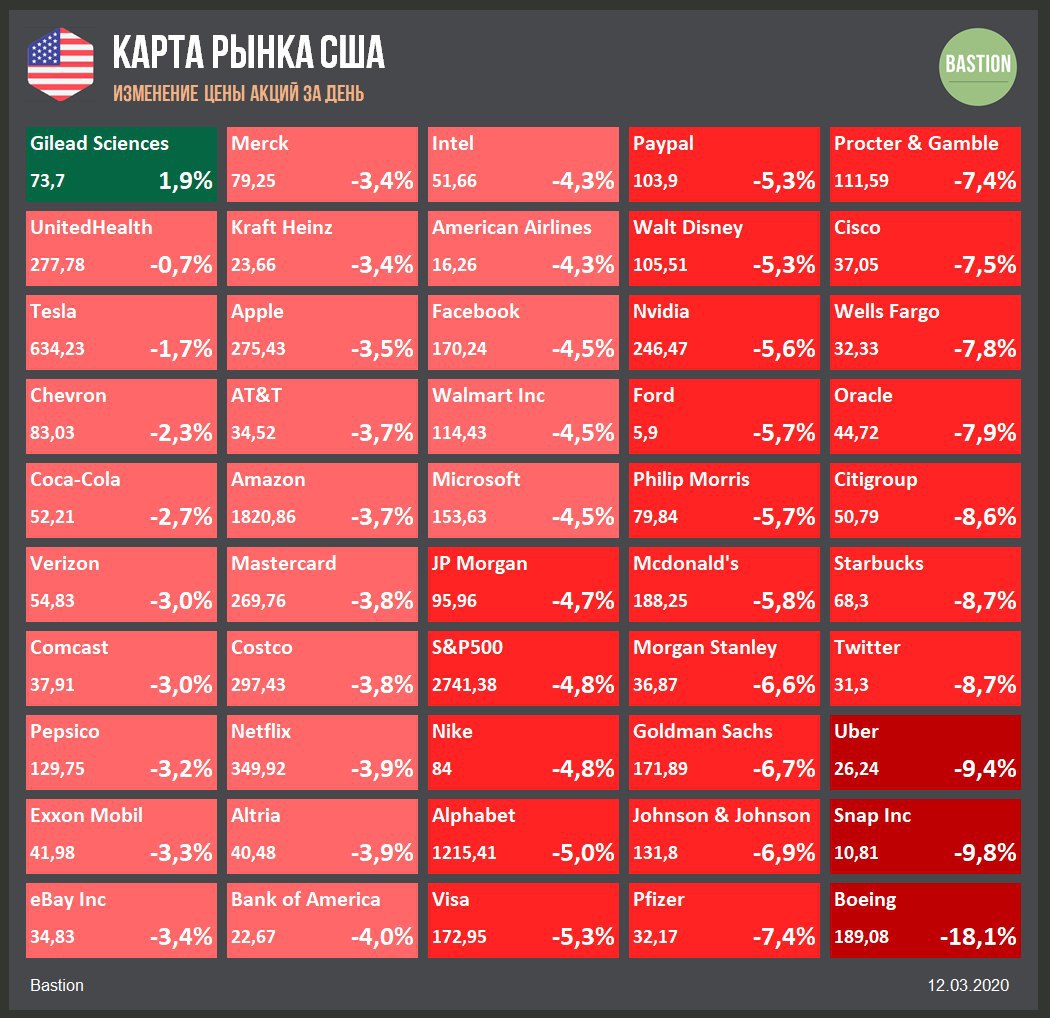The height and width of the screenshot is (1018, 1050).
Task: Select the Netflix stock tile
Action: click(x=322, y=752)
